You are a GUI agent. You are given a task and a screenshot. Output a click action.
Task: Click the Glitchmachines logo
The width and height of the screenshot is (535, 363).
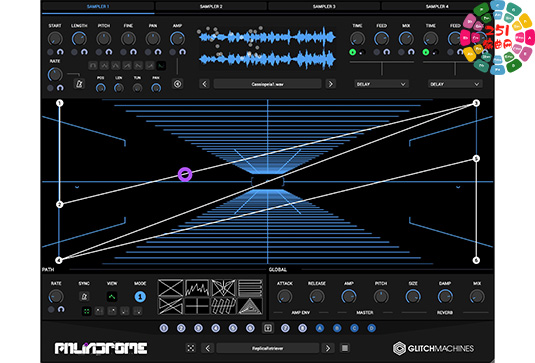pos(433,348)
